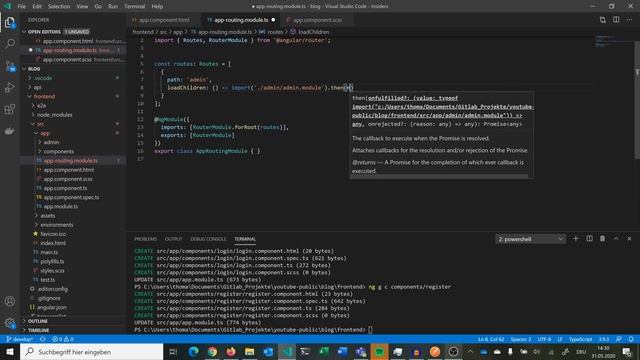This screenshot has height=360, width=640.
Task: Open the Accounts menu in activity bar
Action: coord(10,301)
